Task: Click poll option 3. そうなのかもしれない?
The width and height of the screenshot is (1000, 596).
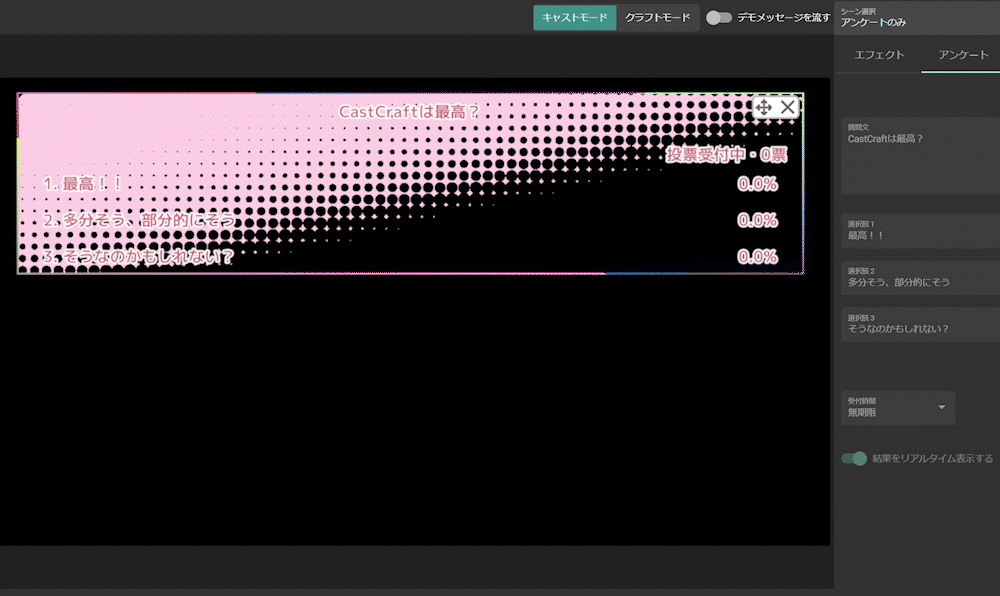Action: (x=138, y=257)
